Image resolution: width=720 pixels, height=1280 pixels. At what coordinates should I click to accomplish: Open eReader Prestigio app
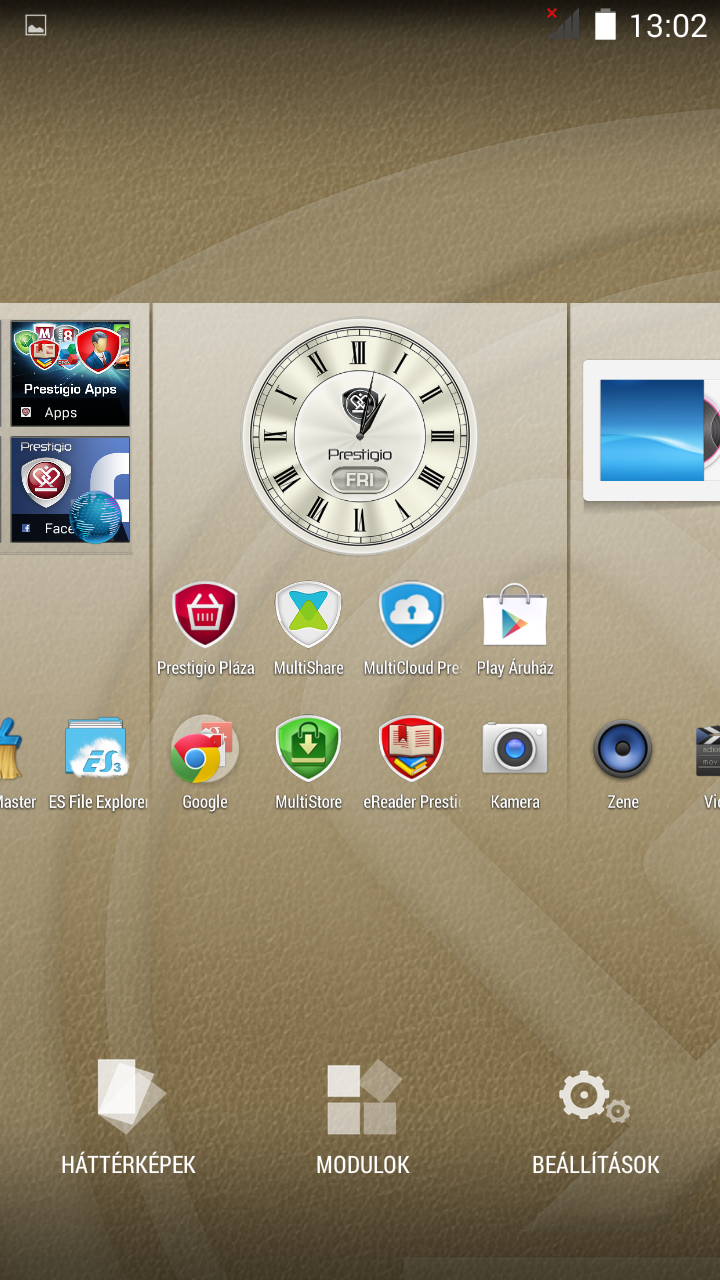tap(411, 762)
